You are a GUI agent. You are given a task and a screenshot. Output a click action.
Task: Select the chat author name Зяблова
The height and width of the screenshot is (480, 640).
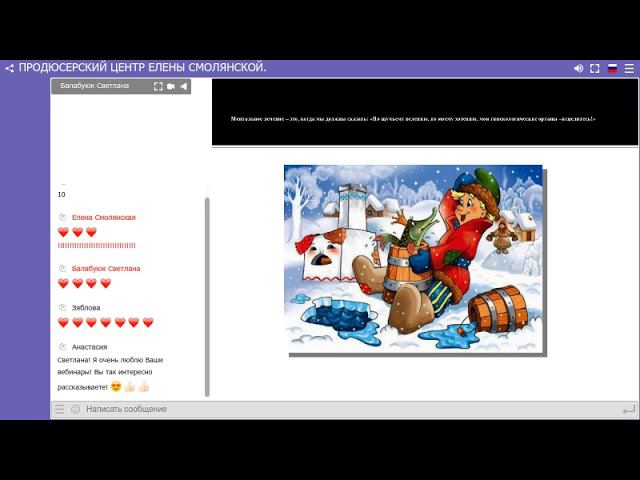click(x=86, y=308)
